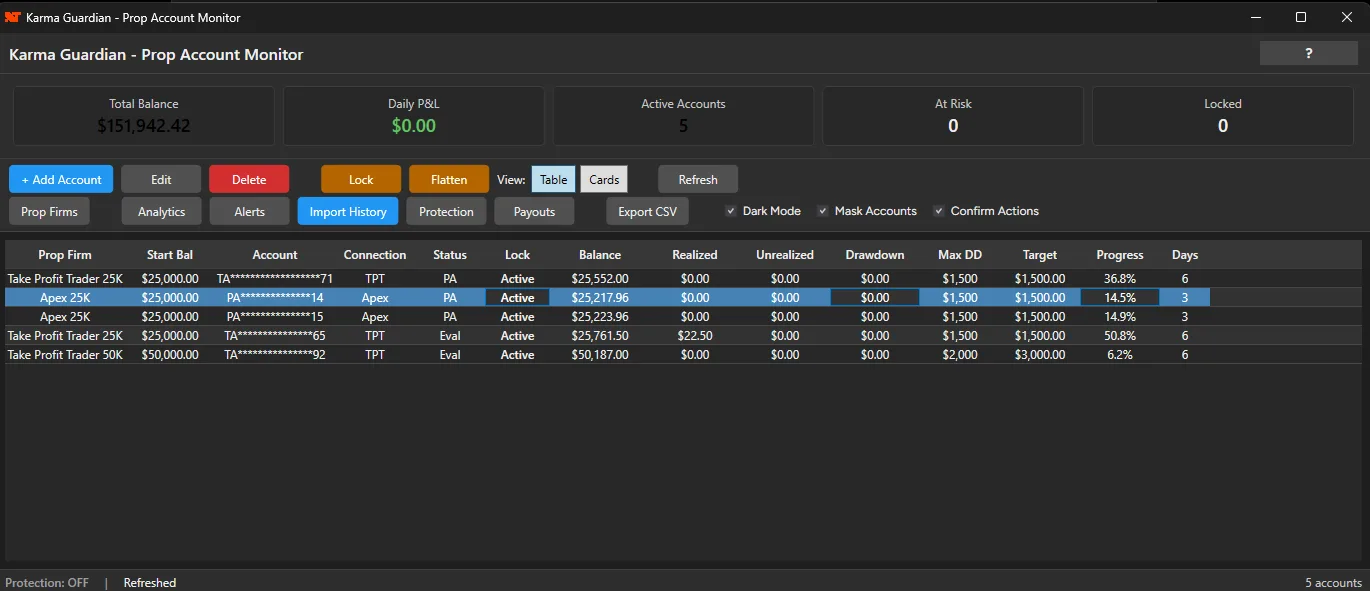Click the $25,223.96 balance cell
The height and width of the screenshot is (591, 1370).
[x=600, y=317]
